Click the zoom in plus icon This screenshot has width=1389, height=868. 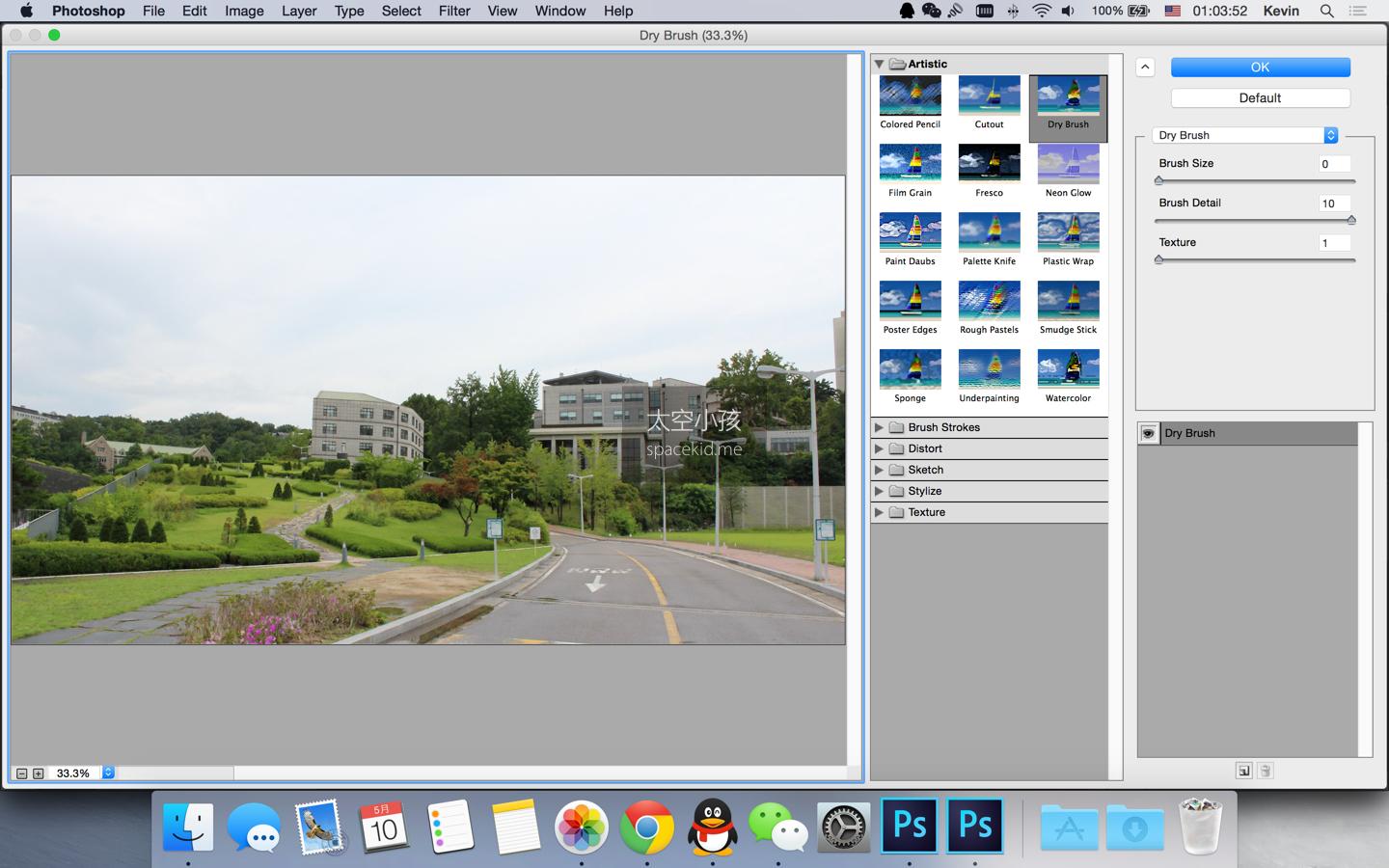point(39,773)
